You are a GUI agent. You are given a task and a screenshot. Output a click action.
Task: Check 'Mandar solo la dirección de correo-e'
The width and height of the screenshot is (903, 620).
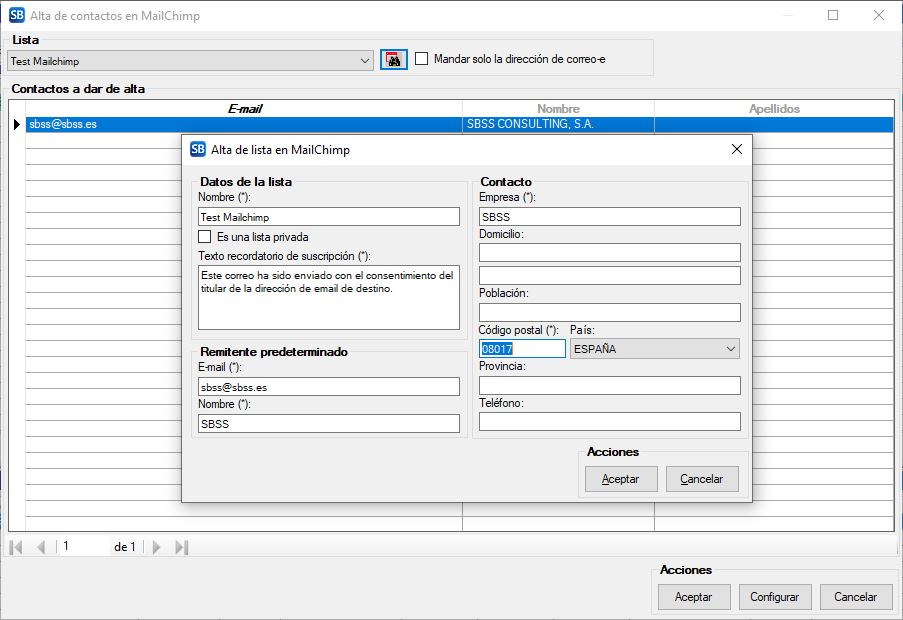pyautogui.click(x=422, y=59)
